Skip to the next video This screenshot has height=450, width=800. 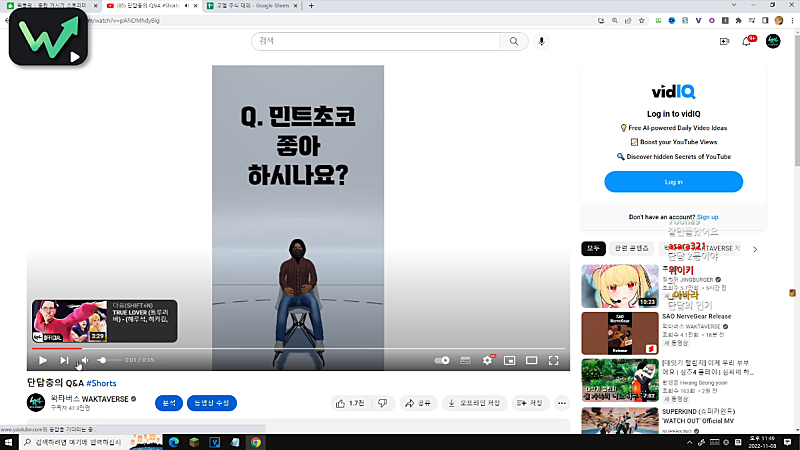tap(64, 360)
